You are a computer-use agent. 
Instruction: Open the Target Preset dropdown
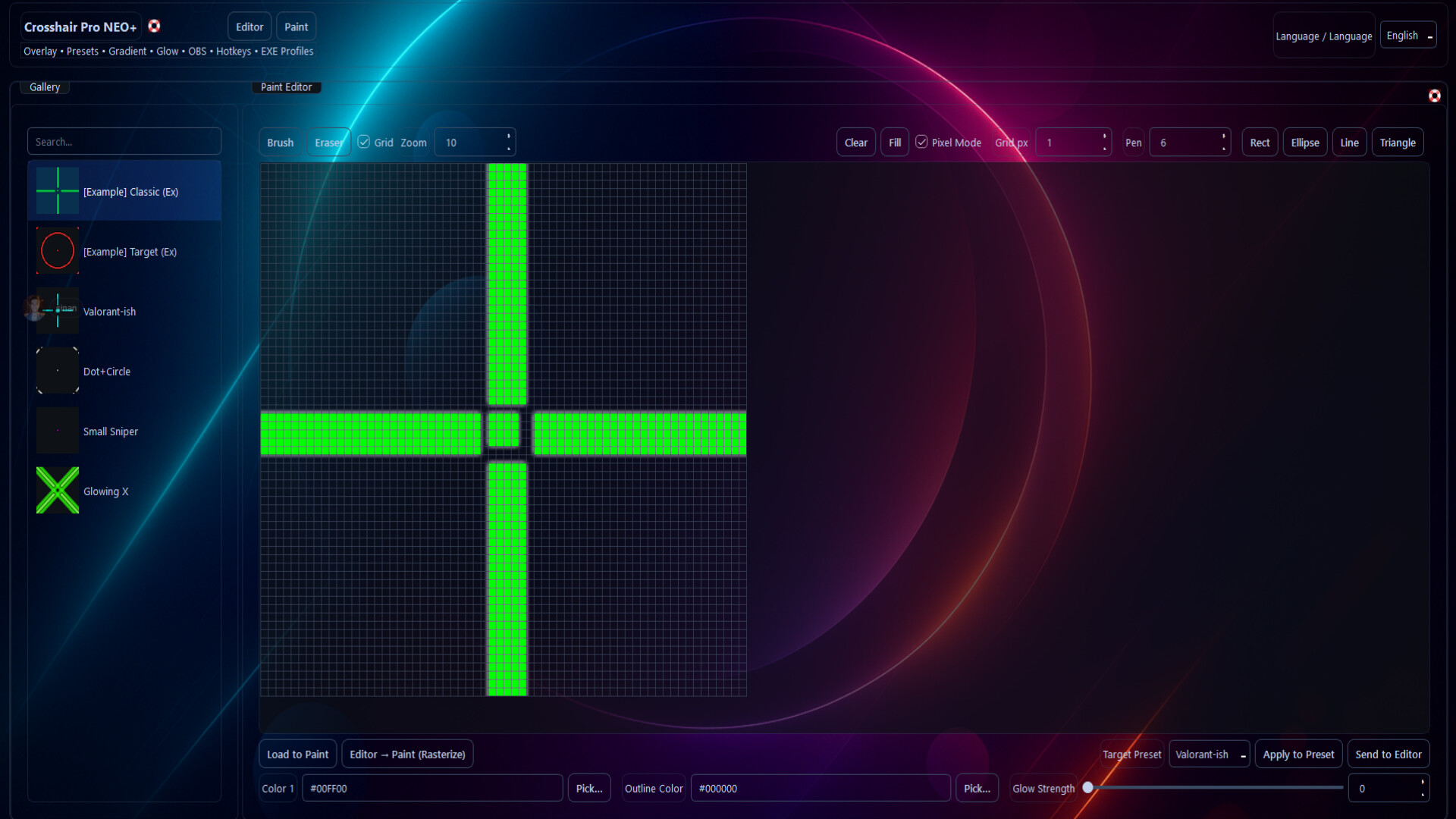point(1209,754)
